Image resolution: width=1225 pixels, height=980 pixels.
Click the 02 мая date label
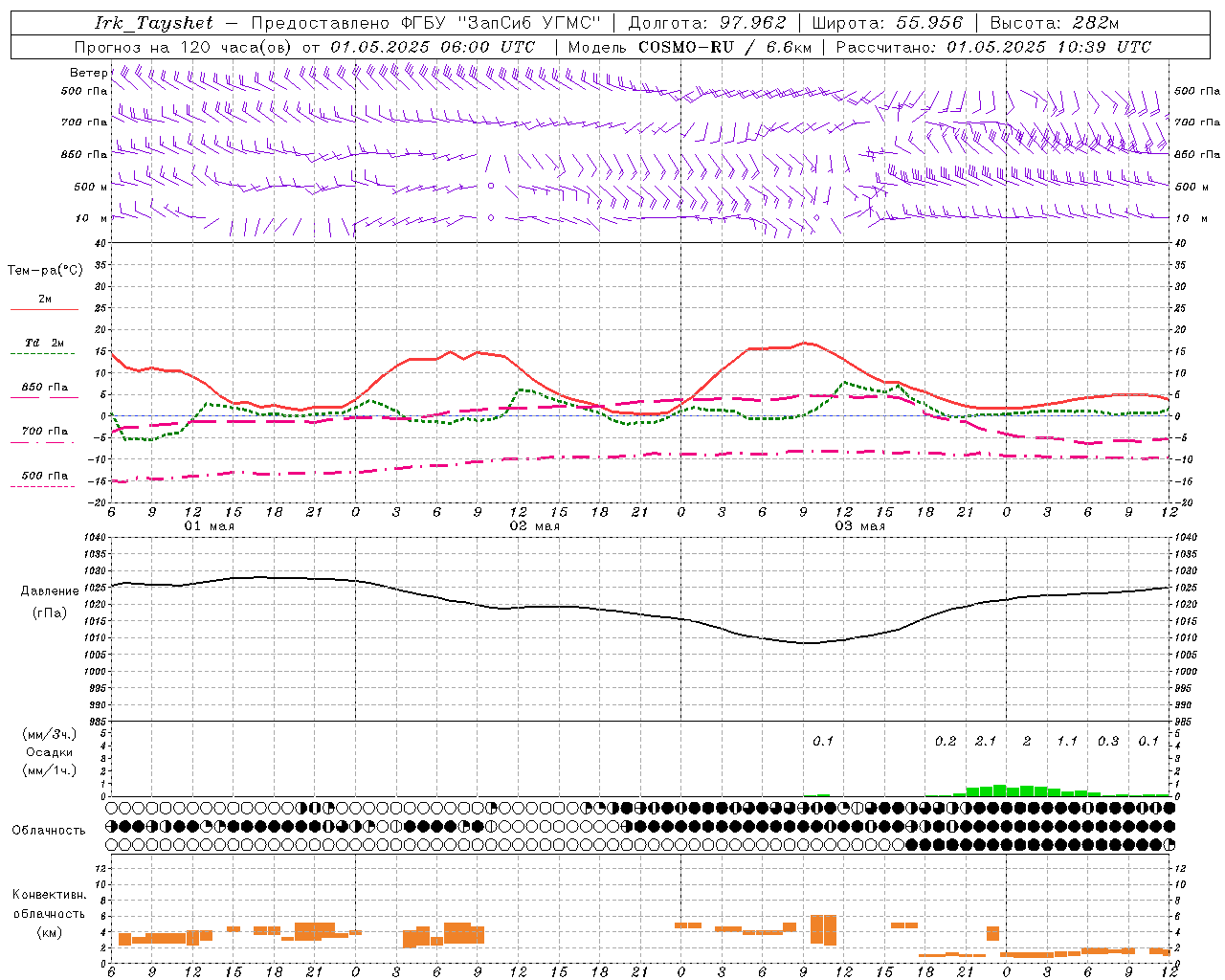coord(535,526)
